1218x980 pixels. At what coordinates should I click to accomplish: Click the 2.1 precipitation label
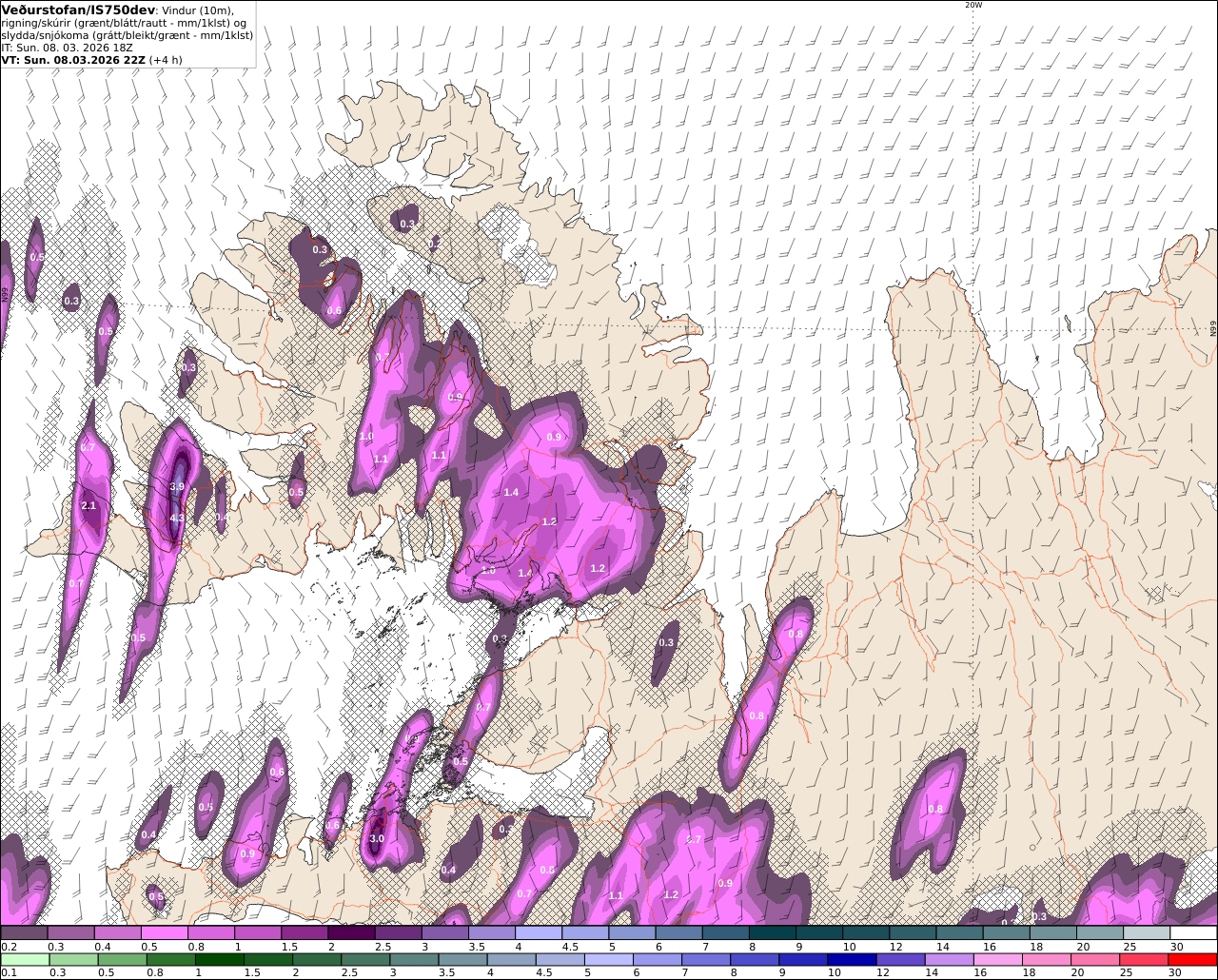pos(89,506)
